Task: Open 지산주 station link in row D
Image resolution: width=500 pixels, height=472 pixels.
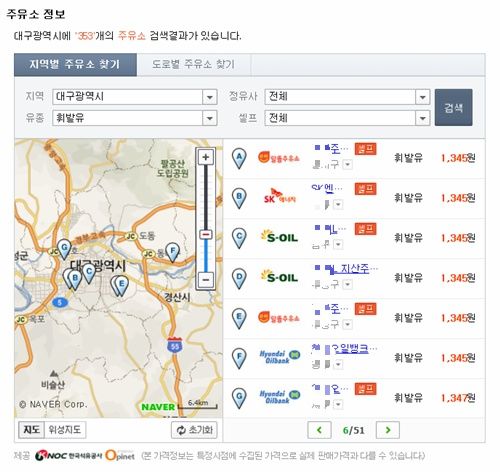Action: click(x=346, y=268)
